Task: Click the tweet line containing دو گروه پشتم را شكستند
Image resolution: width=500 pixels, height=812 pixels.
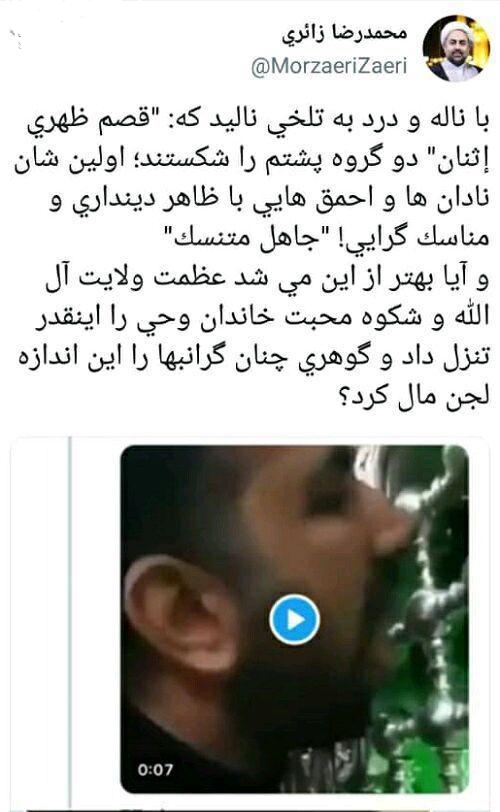Action: [x=252, y=161]
